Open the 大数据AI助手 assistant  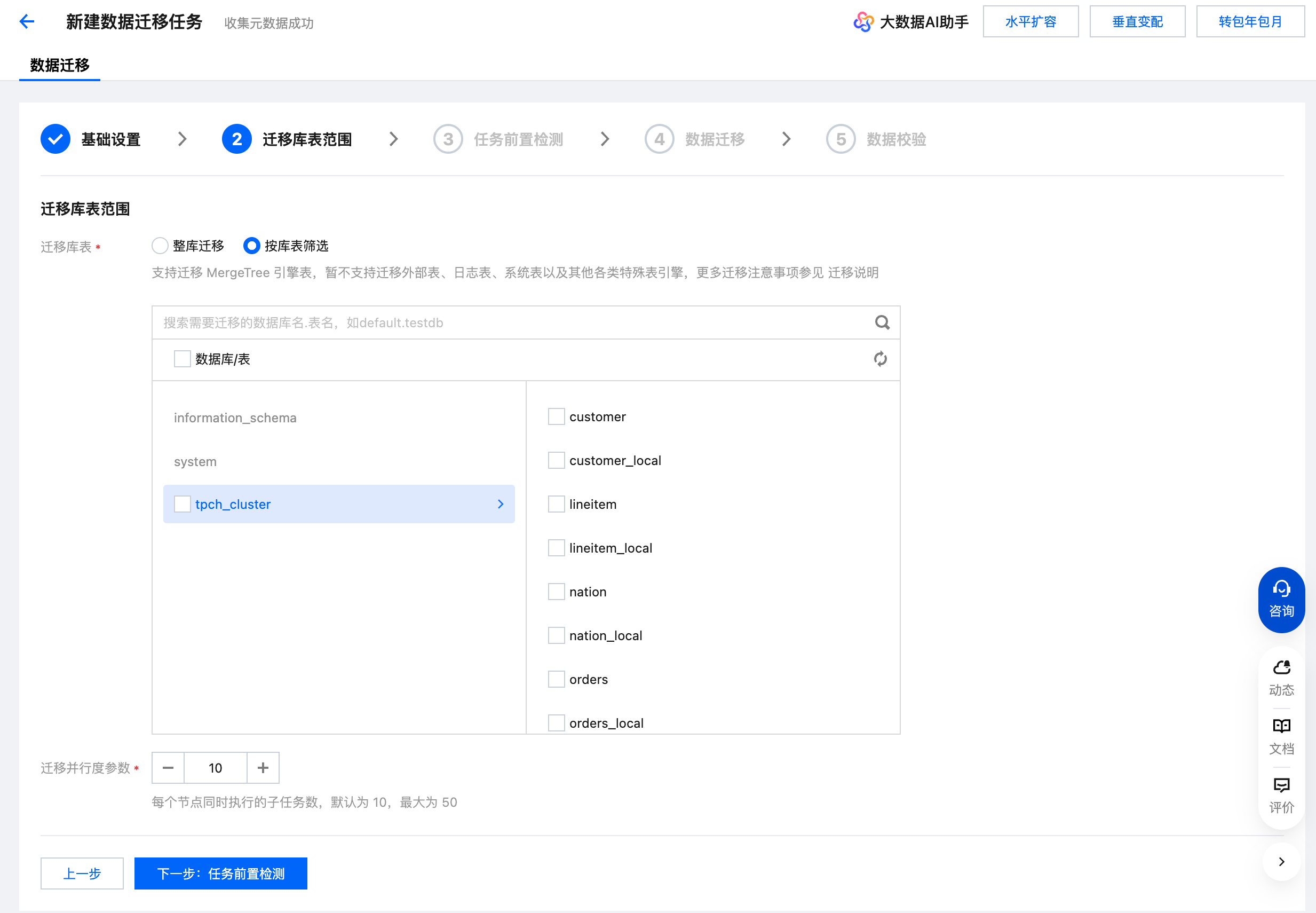910,22
